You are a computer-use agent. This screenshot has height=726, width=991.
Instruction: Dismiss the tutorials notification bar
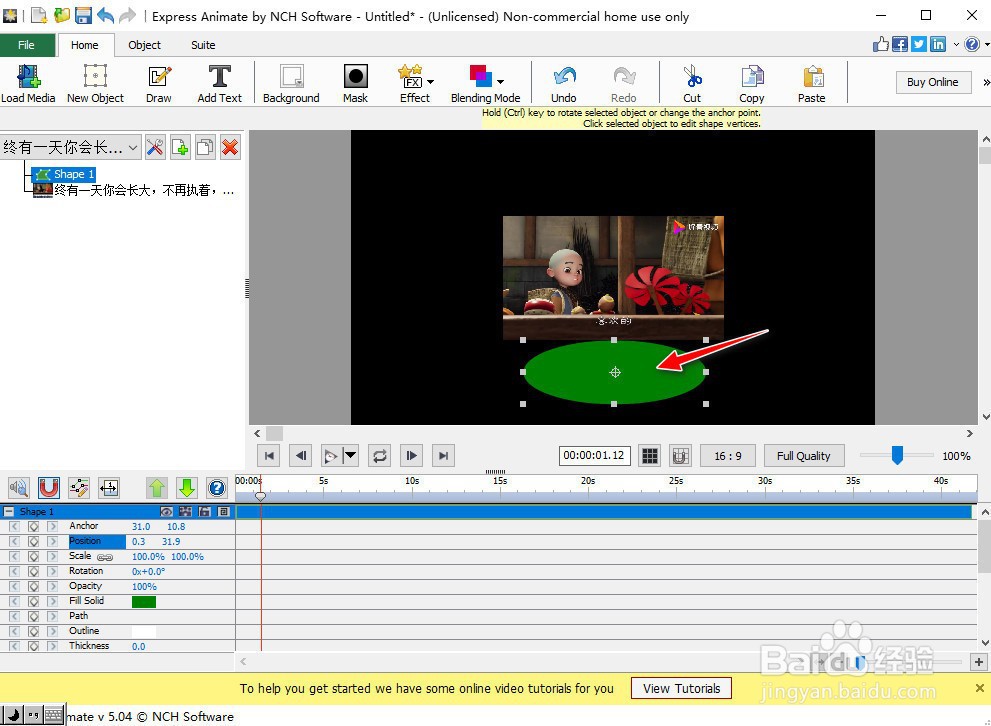click(x=979, y=688)
